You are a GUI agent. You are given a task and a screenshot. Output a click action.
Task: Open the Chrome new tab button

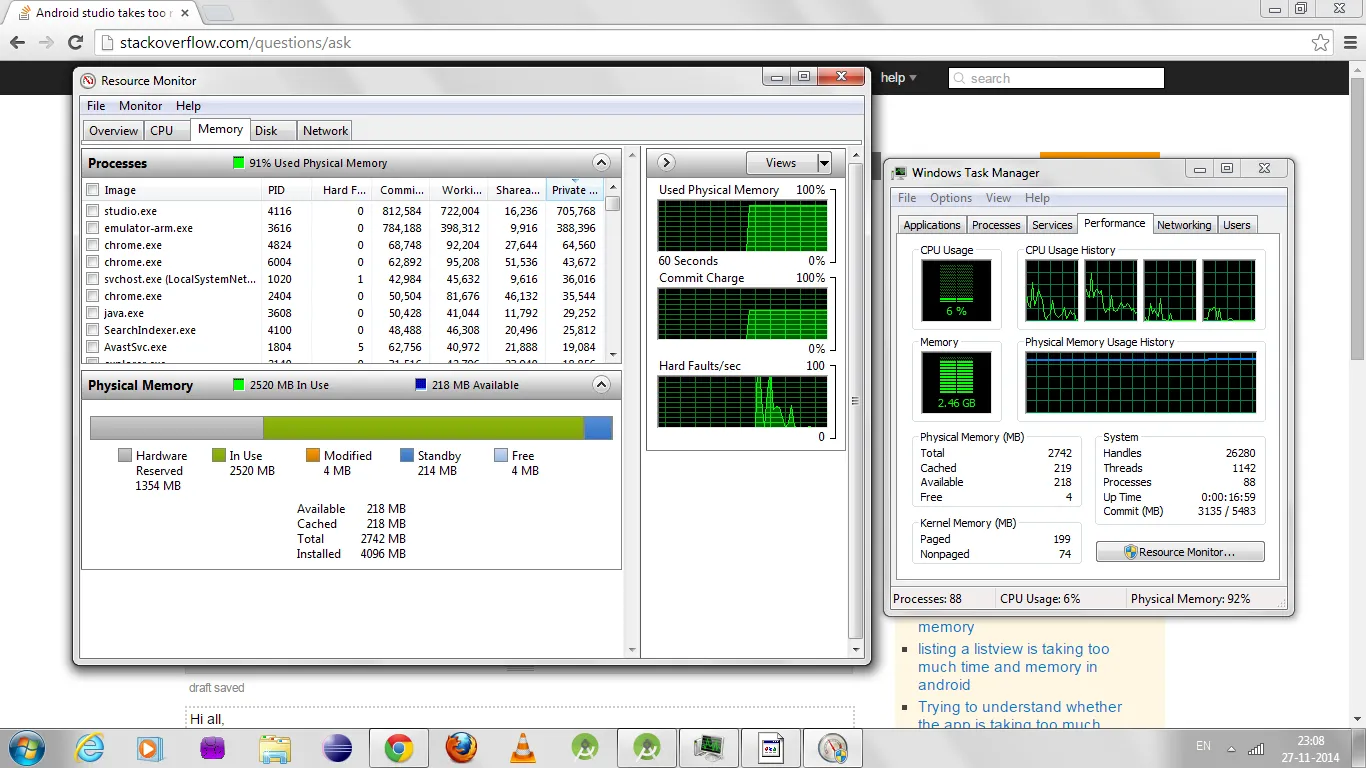(219, 13)
